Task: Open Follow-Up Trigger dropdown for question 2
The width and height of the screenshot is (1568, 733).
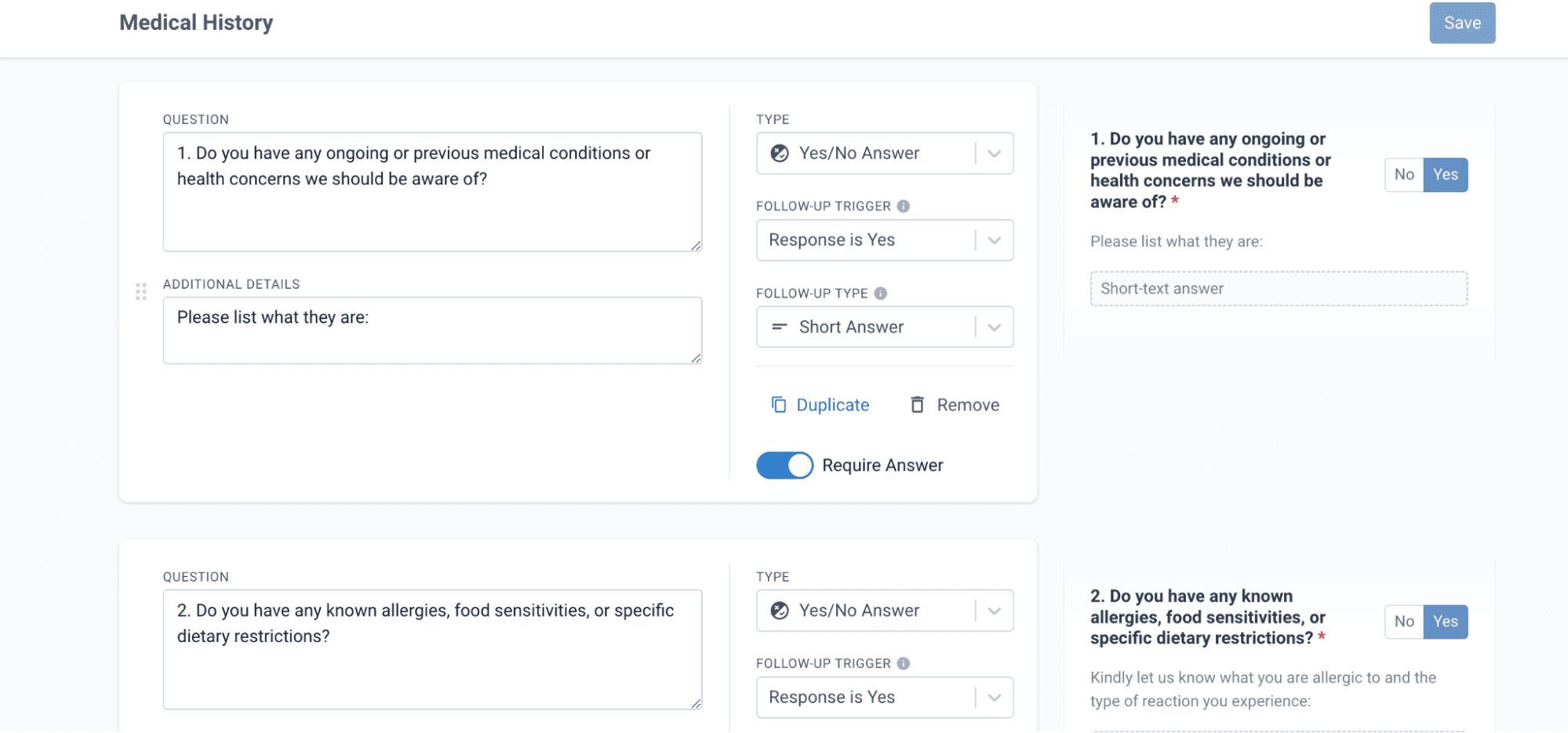Action: [885, 698]
